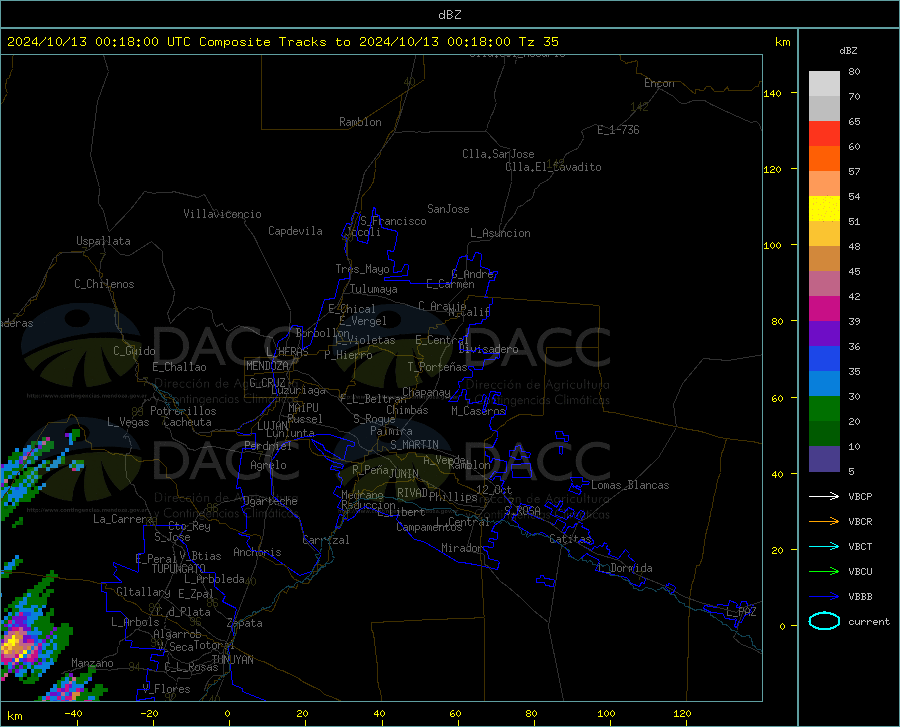Screen dimensions: 900x727
Task: Click the '80' value on dBZ scale
Action: [854, 72]
